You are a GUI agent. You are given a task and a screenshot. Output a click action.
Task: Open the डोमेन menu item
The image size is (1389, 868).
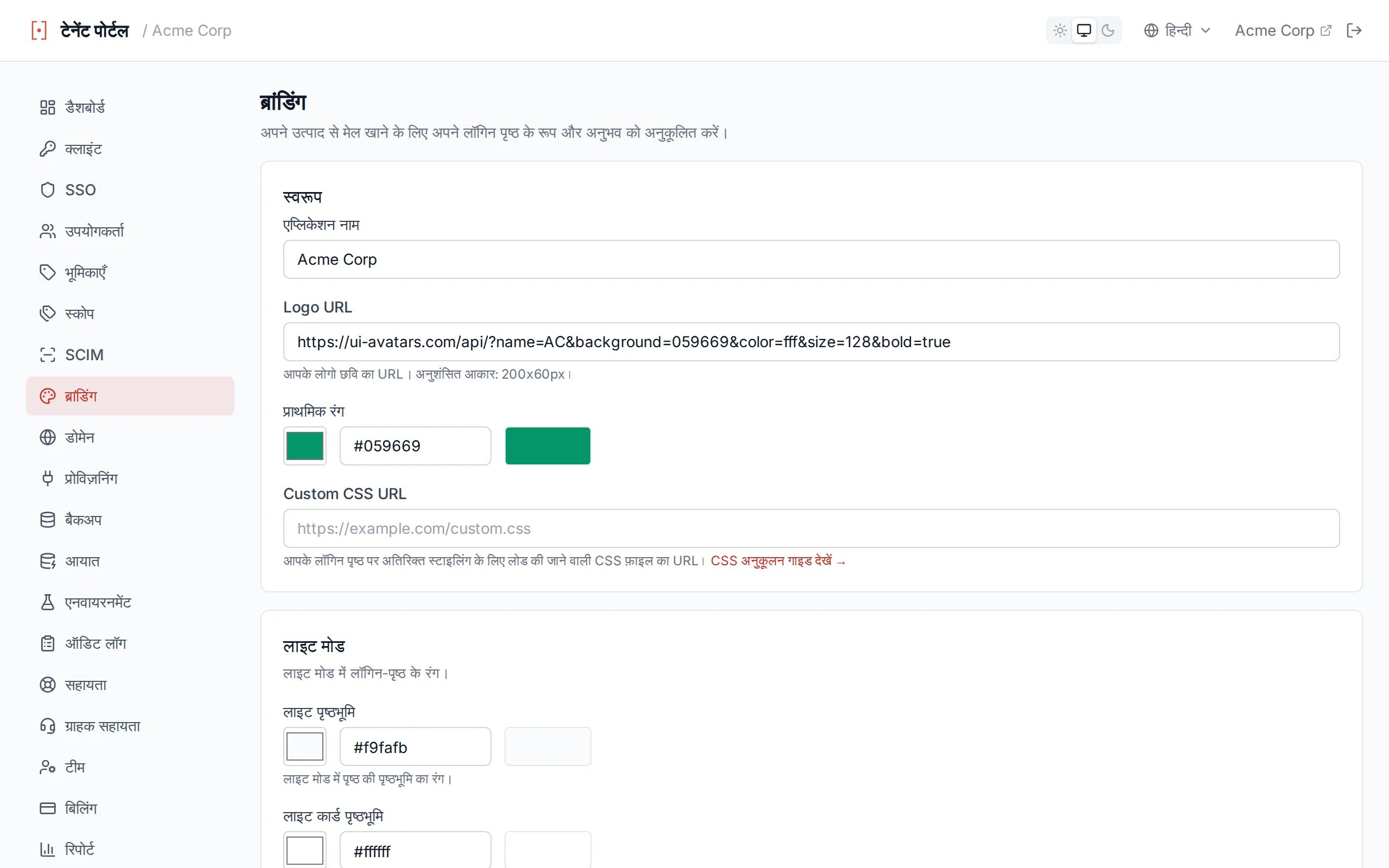point(130,437)
